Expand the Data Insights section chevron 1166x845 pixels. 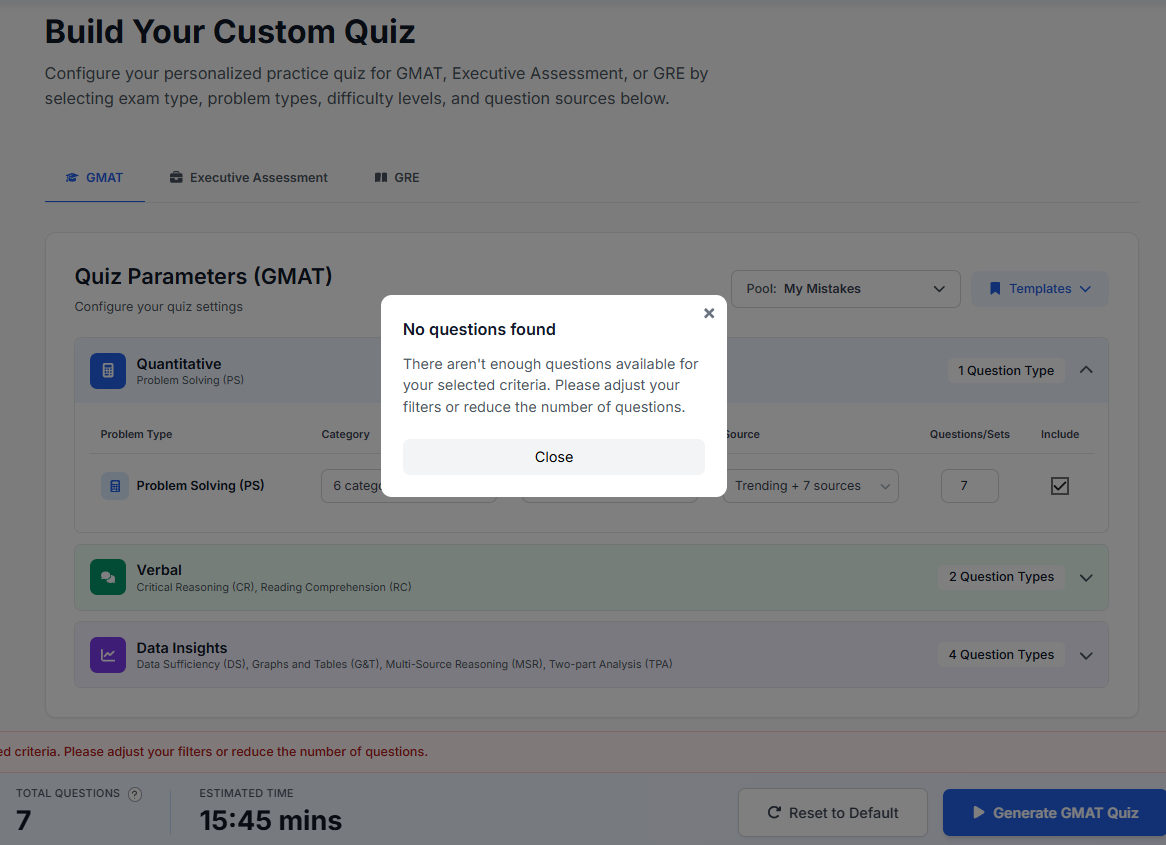1087,655
